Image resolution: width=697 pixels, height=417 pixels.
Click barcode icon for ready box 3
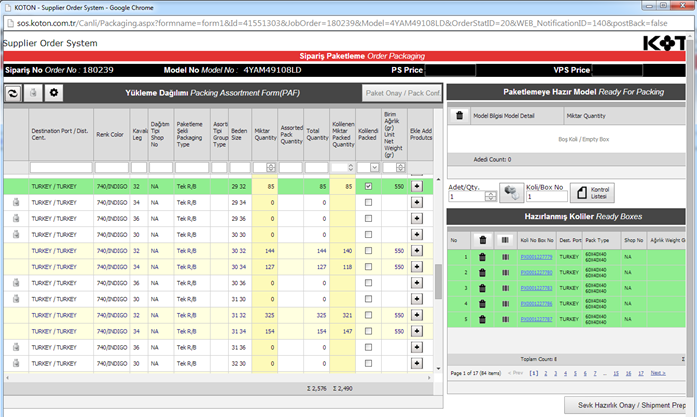tap(505, 288)
